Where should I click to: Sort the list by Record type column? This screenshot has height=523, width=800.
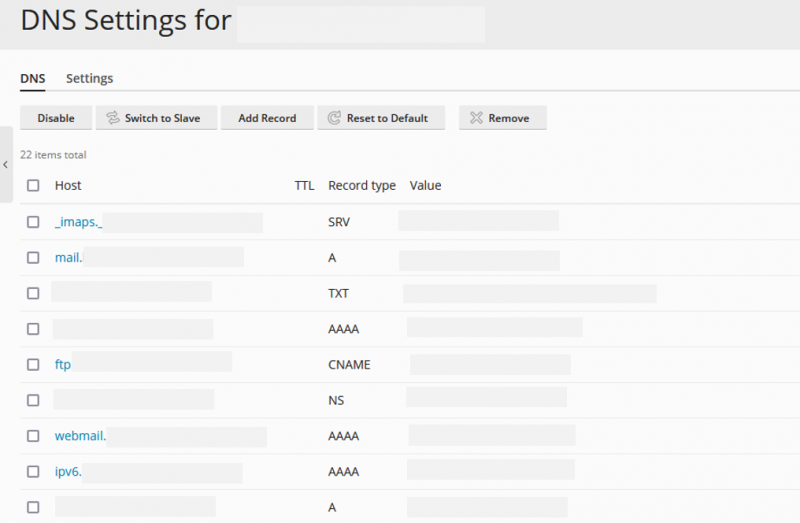[x=362, y=185]
